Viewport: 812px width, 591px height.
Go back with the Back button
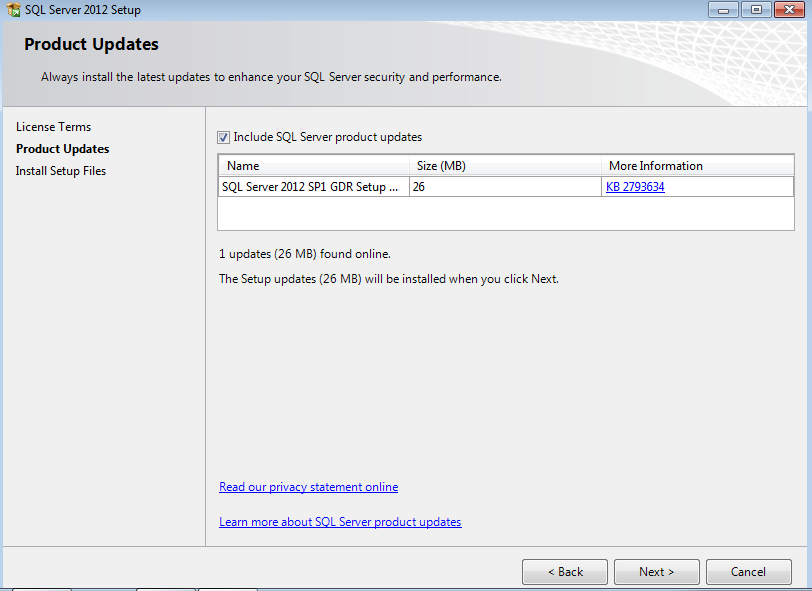564,572
